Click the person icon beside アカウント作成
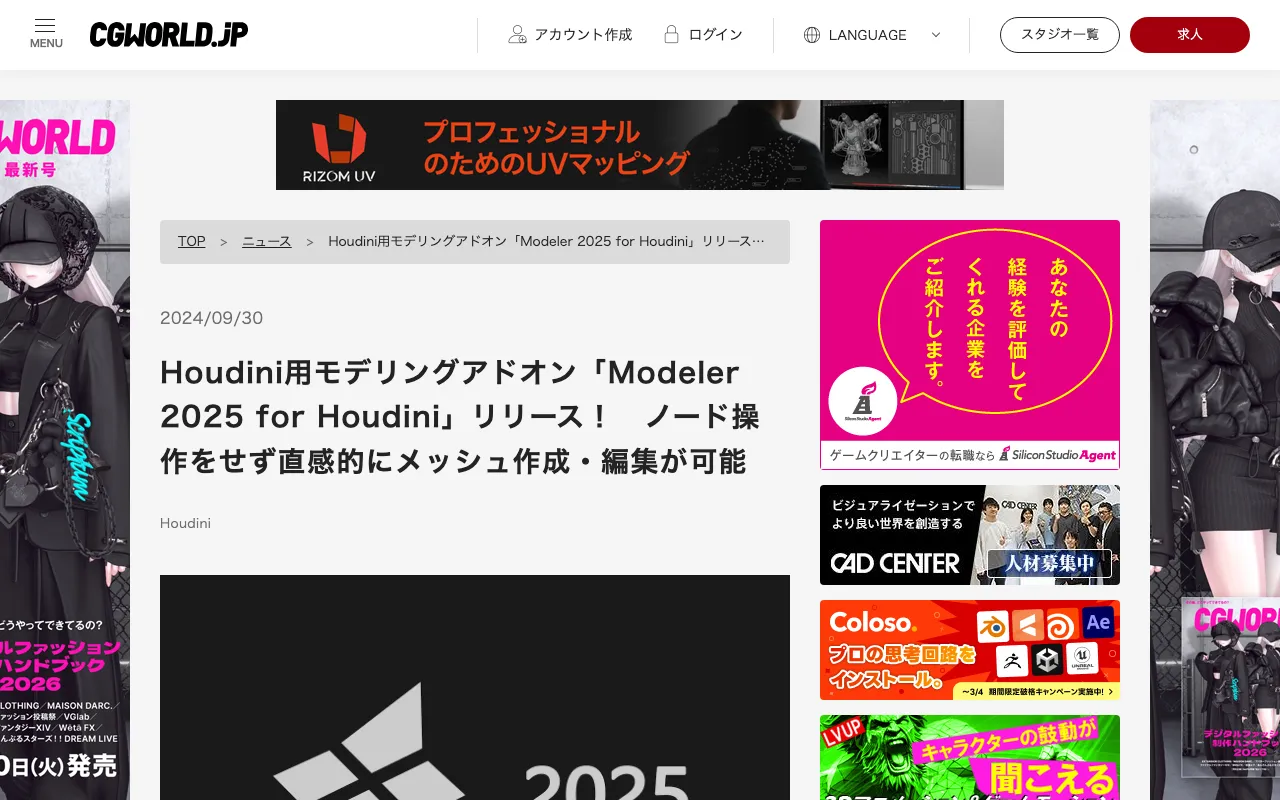 (x=518, y=34)
